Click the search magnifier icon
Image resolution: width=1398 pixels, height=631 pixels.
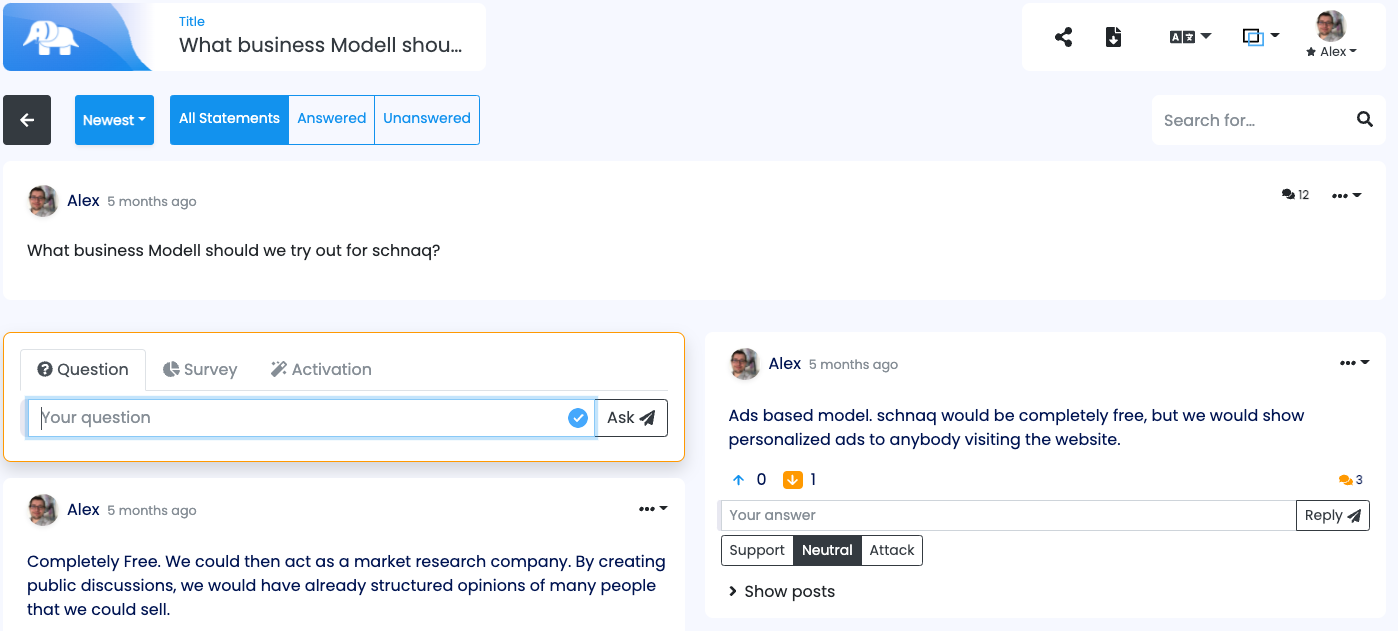tap(1365, 119)
